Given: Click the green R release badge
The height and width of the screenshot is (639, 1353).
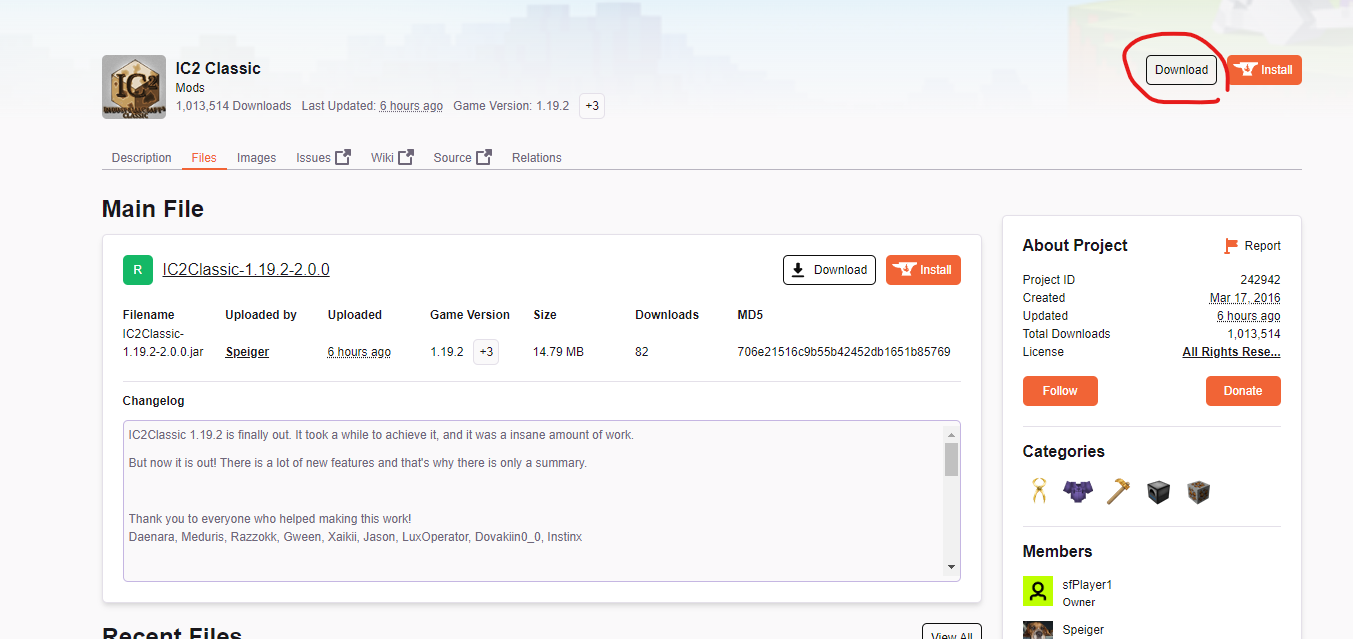Looking at the screenshot, I should pos(138,270).
